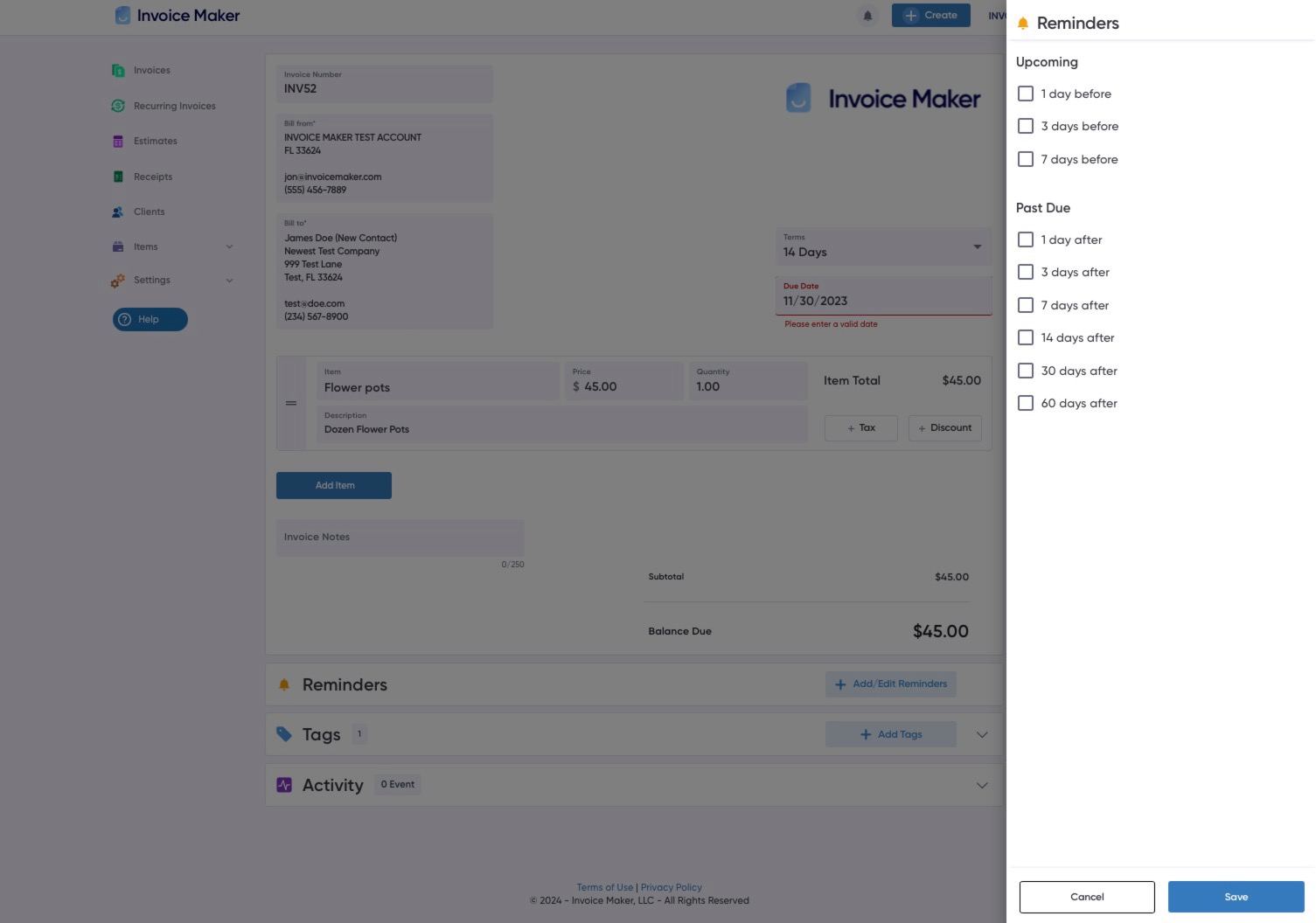1316x923 pixels.
Task: Click the Tags section tag icon
Action: click(284, 734)
